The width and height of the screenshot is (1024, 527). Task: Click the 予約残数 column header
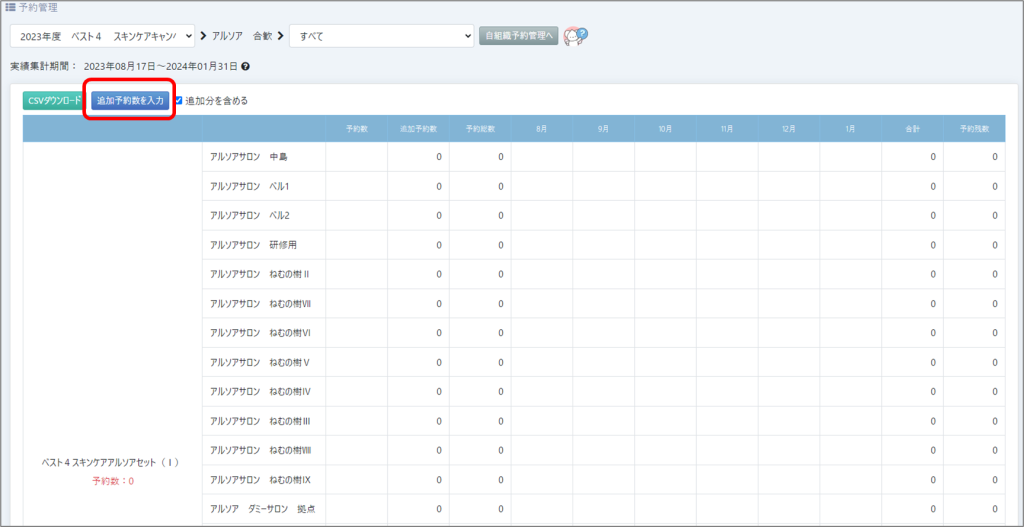click(974, 129)
